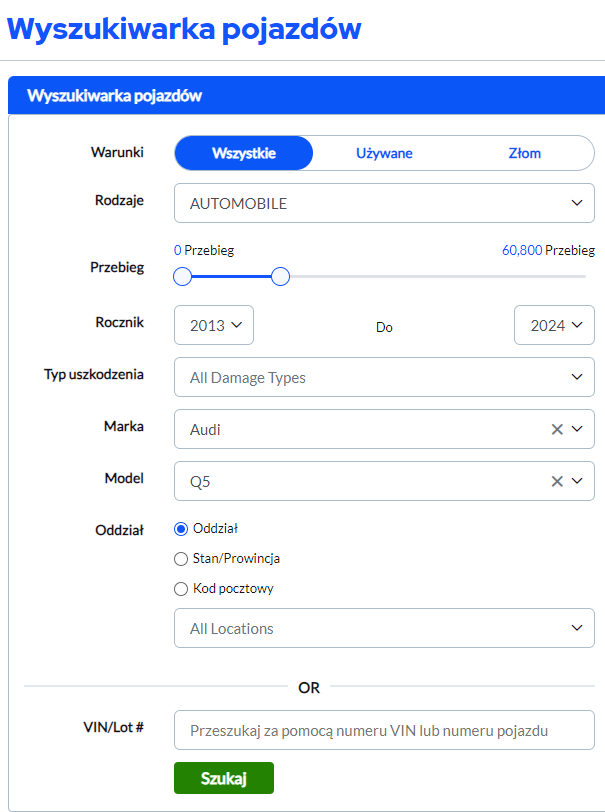The height and width of the screenshot is (812, 605).
Task: Expand the All Locations dropdown
Action: (384, 628)
